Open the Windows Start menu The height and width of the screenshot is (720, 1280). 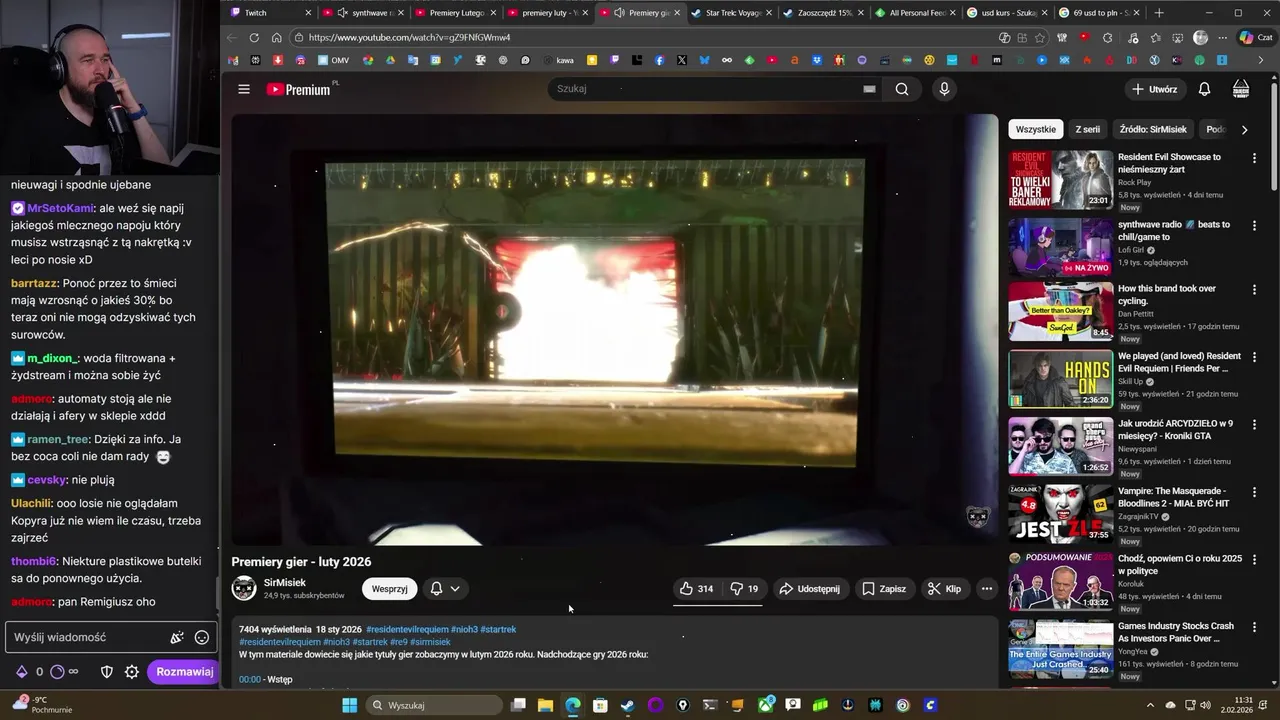[349, 705]
